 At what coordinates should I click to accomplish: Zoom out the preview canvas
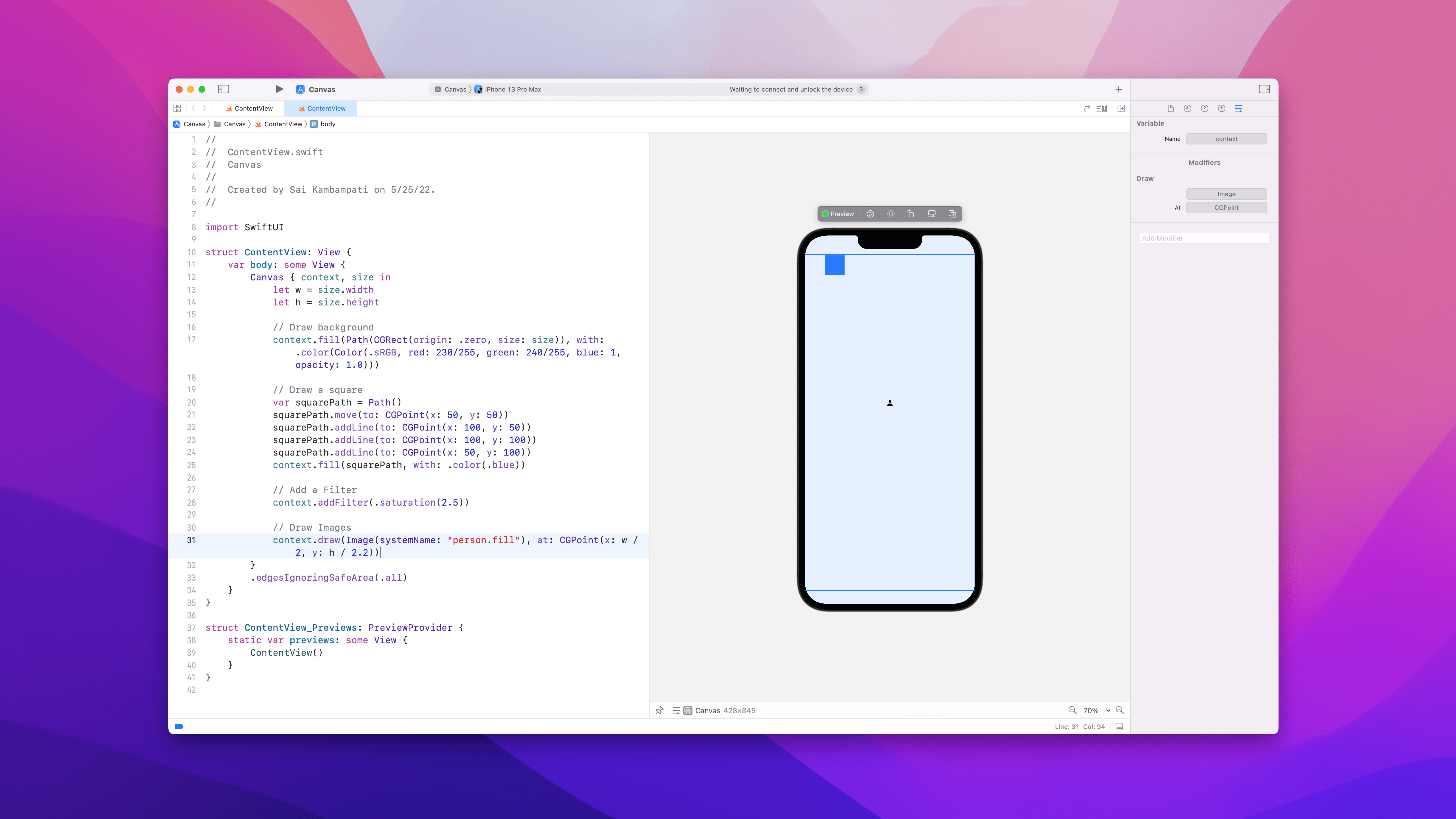pos(1072,710)
